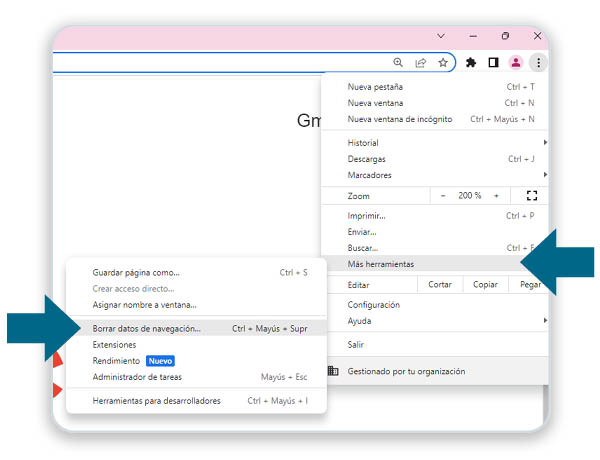Click the profile avatar icon
Image resolution: width=600 pixels, height=460 pixels.
(x=516, y=62)
